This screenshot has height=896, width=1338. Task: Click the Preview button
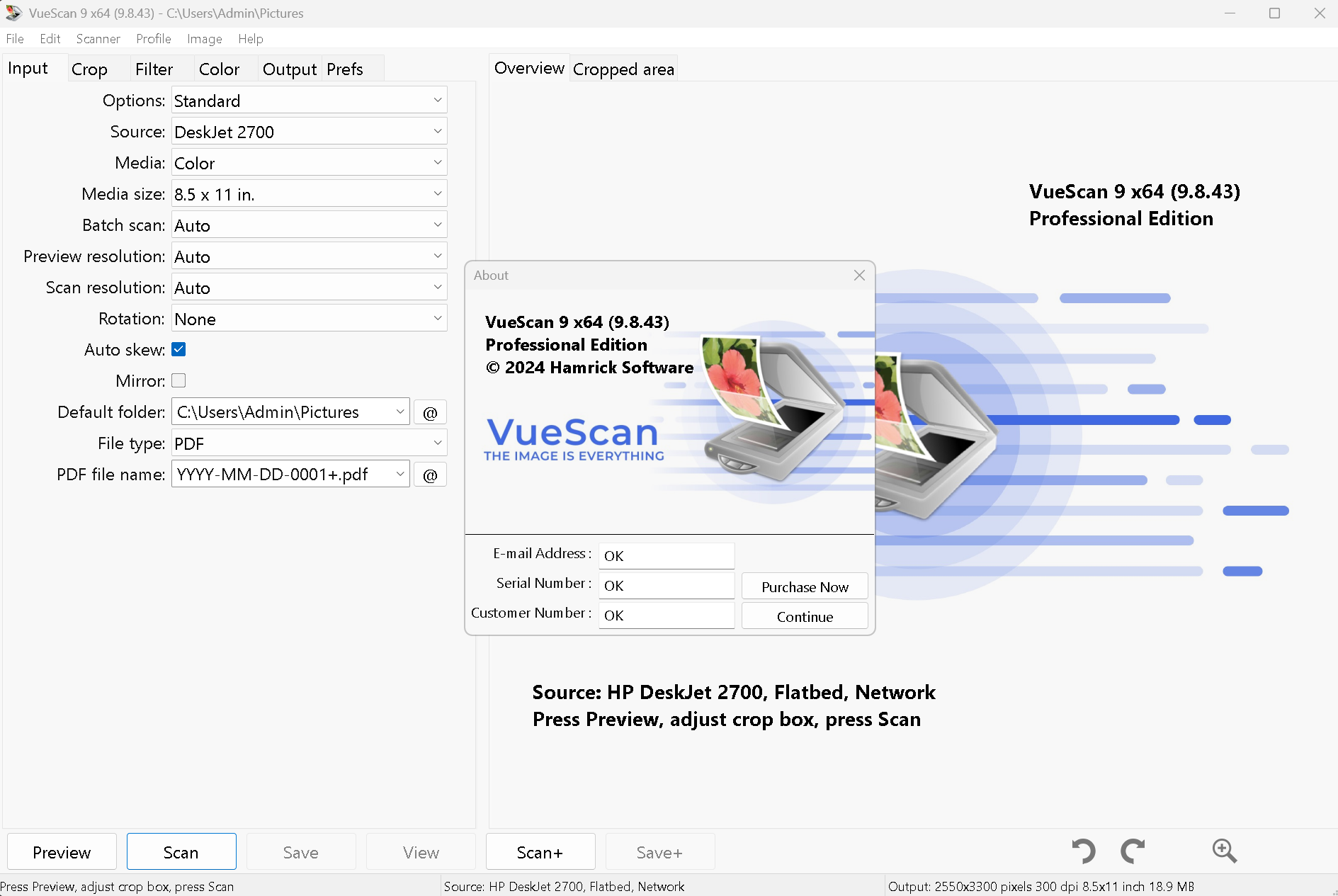[x=62, y=852]
